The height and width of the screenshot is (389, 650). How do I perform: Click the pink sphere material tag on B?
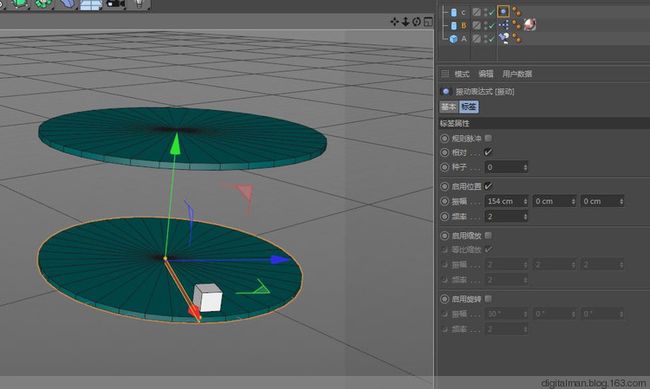coord(529,25)
